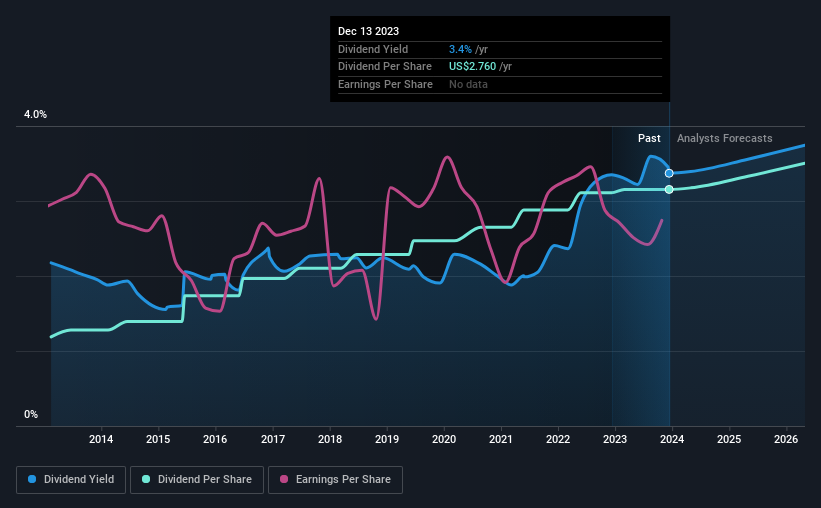Toggle the Dividend Yield legend button

pos(71,480)
